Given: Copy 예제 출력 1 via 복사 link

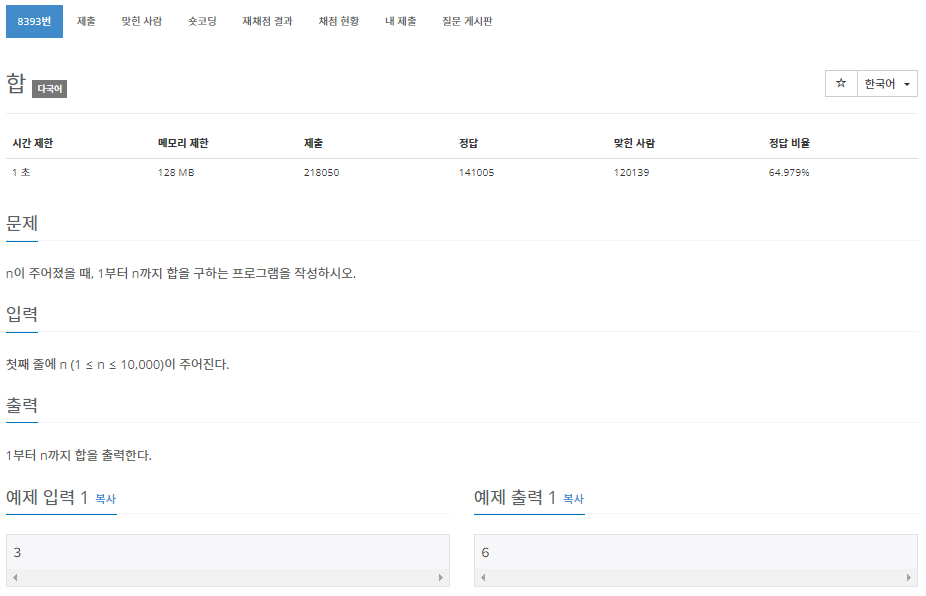Looking at the screenshot, I should click(x=573, y=499).
